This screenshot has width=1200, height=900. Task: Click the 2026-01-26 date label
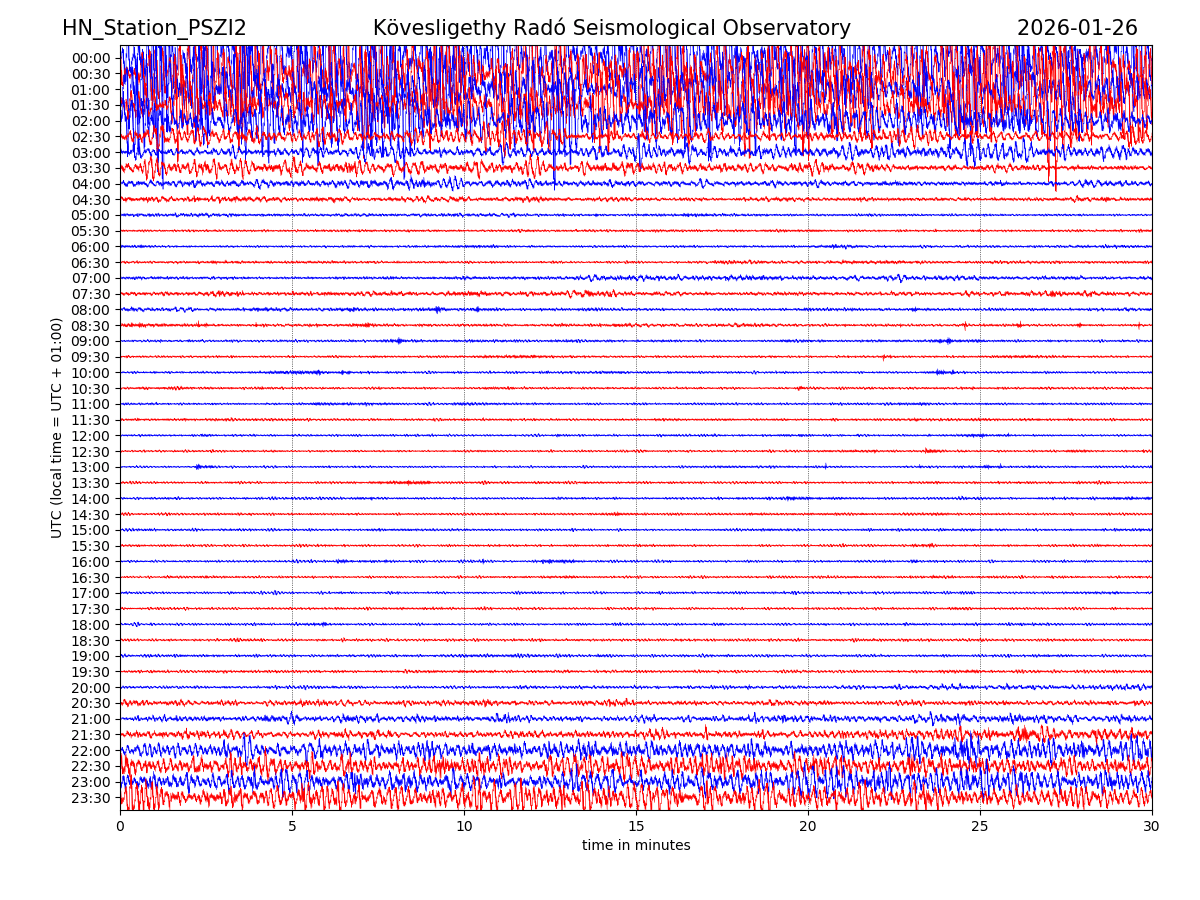point(1077,29)
